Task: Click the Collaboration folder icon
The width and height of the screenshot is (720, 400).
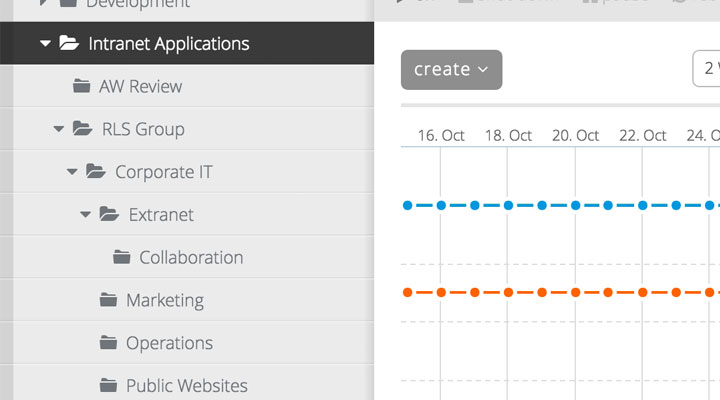Action: [x=122, y=257]
